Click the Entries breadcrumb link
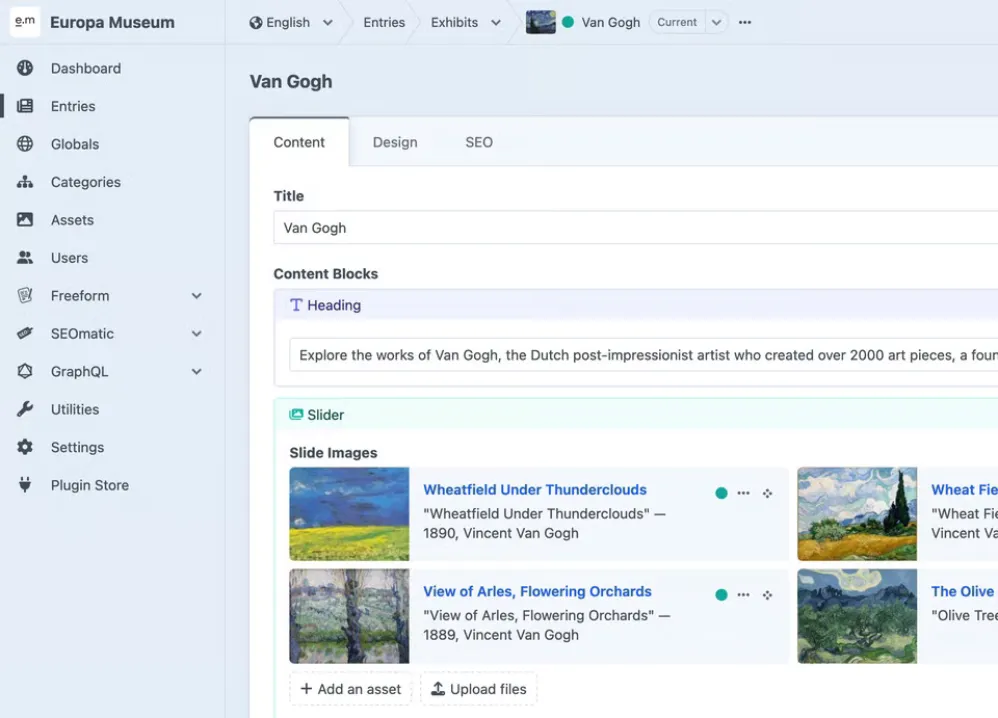The width and height of the screenshot is (998, 718). [384, 22]
